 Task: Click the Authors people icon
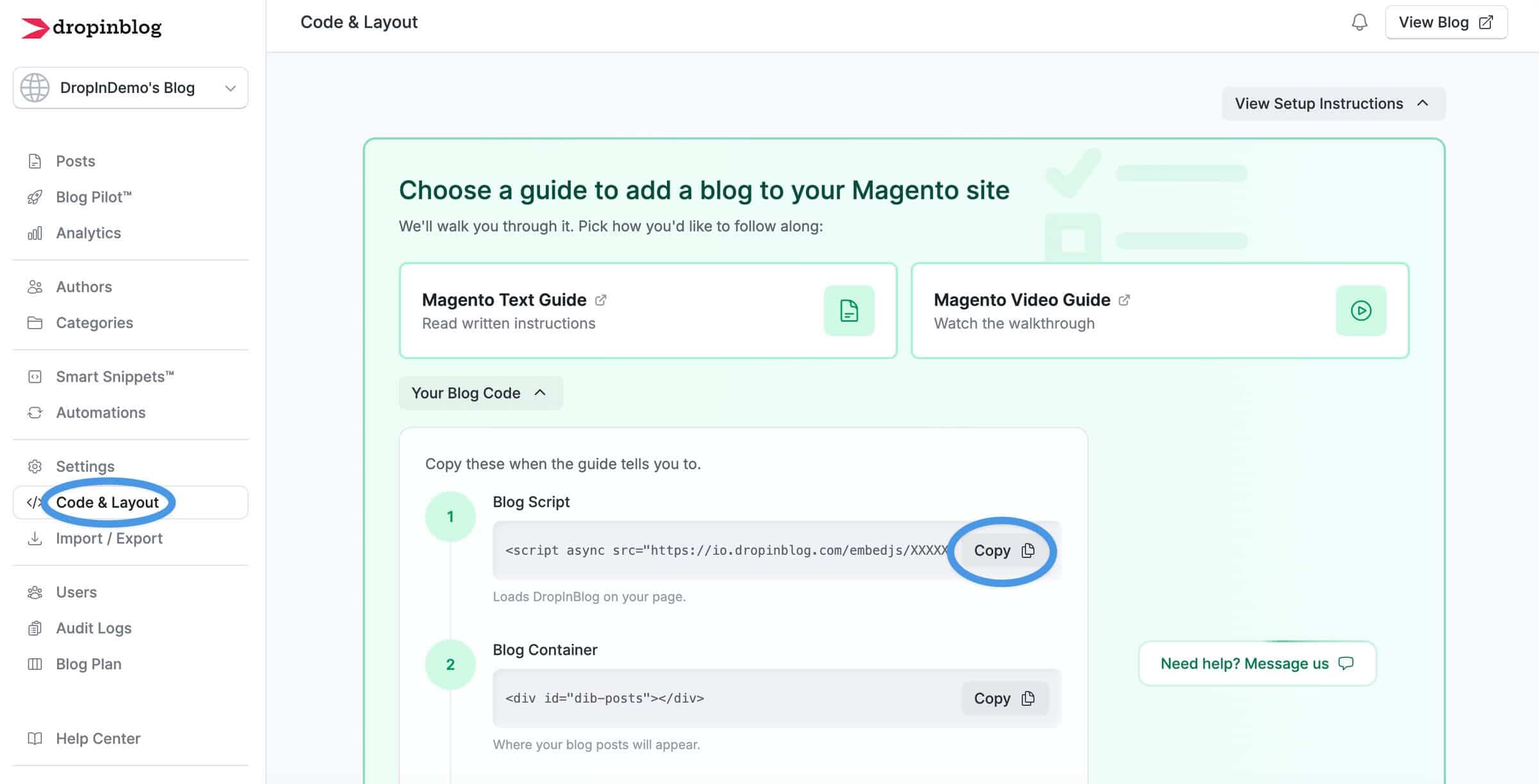pos(35,287)
